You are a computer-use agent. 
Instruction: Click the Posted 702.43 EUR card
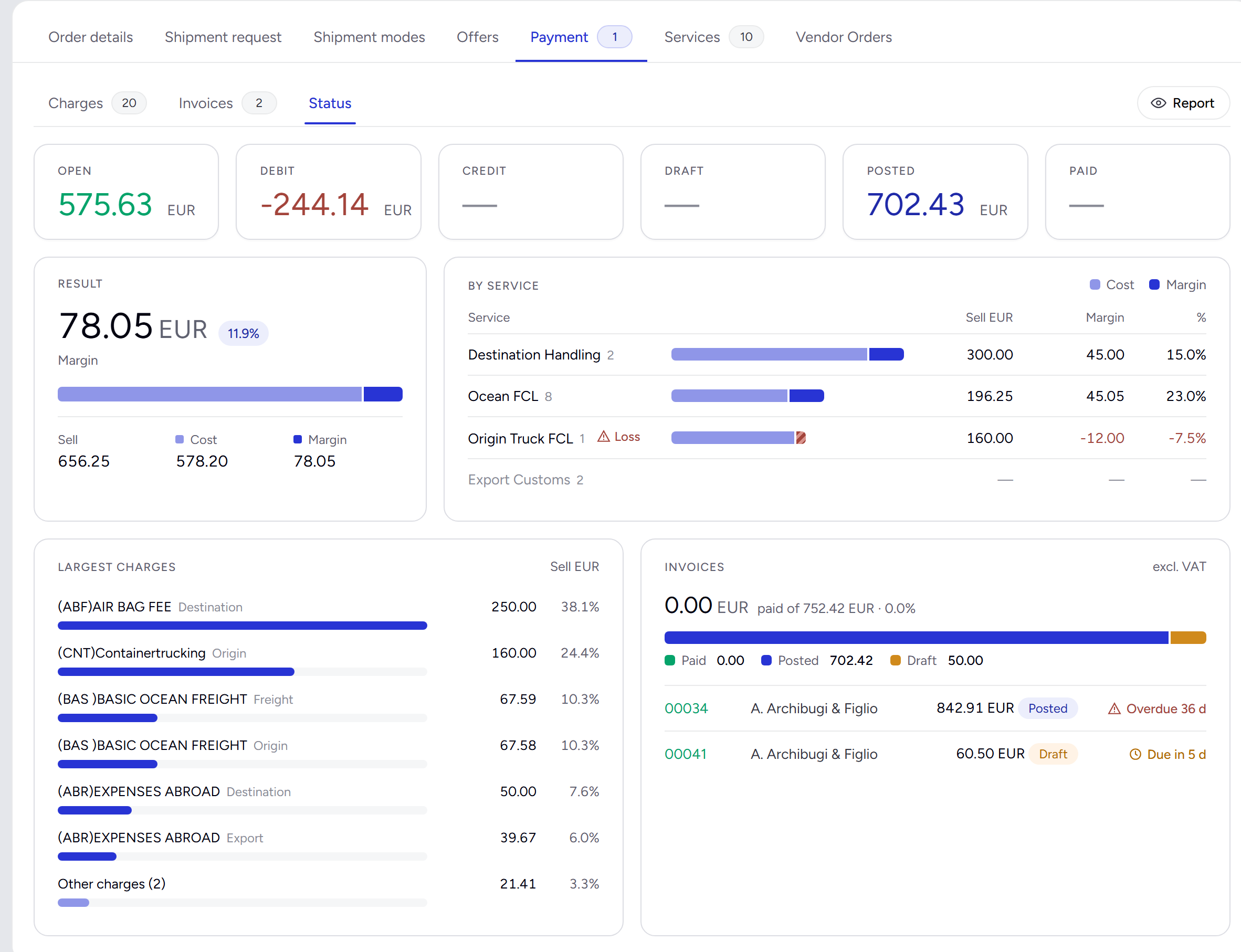[x=935, y=192]
